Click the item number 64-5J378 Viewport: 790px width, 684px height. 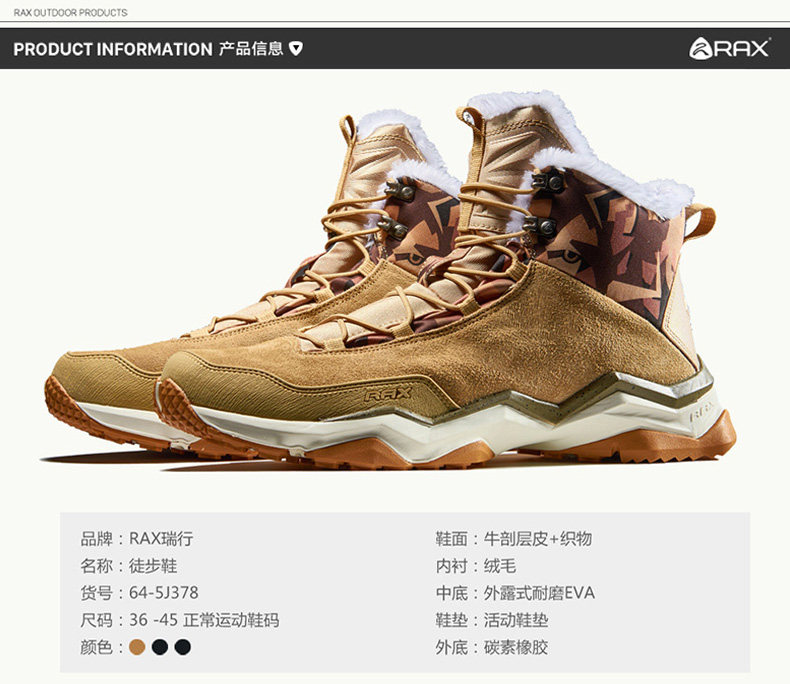[164, 593]
